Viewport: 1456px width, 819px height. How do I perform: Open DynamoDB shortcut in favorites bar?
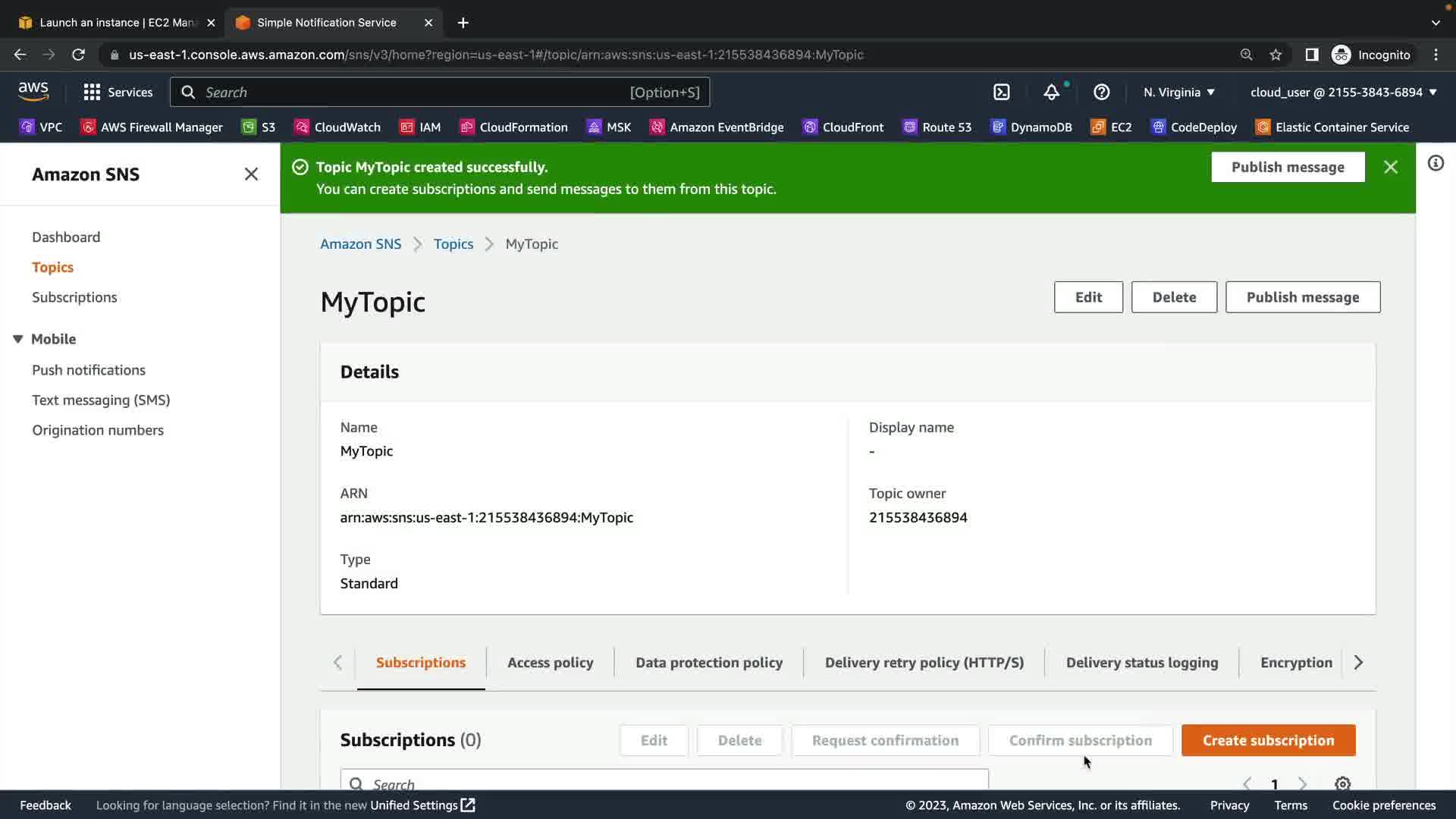1031,127
